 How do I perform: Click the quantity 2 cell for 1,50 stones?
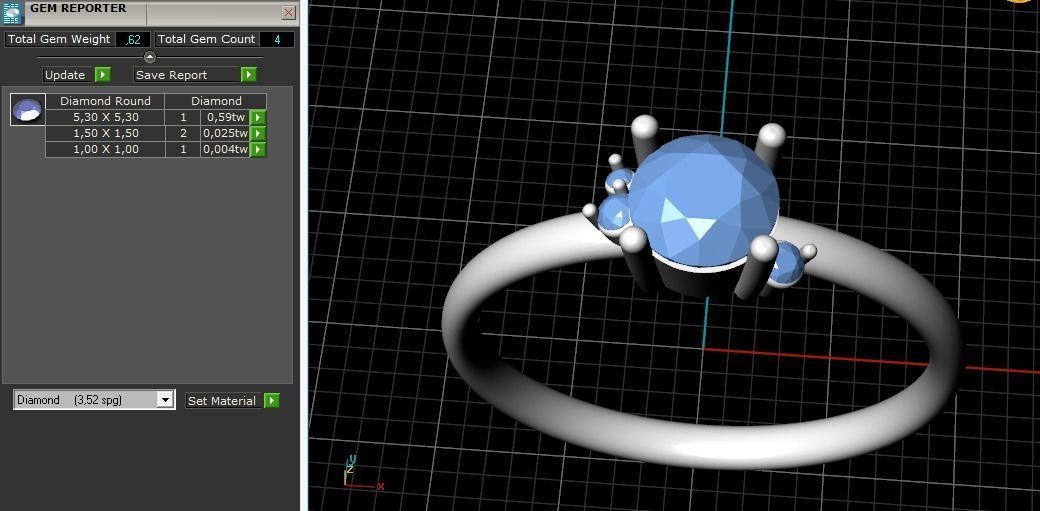click(183, 133)
